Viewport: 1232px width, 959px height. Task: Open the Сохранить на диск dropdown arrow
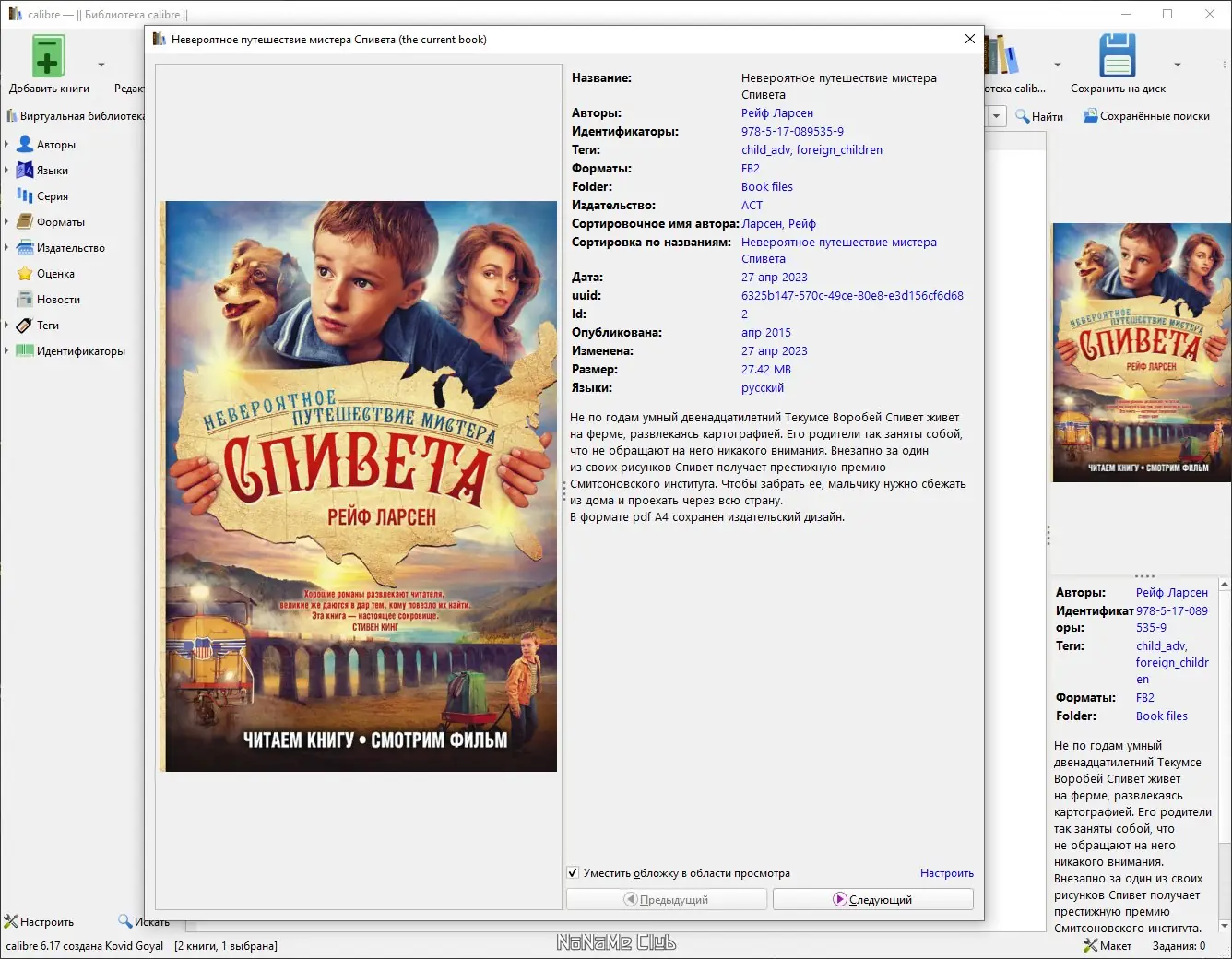(x=1178, y=65)
